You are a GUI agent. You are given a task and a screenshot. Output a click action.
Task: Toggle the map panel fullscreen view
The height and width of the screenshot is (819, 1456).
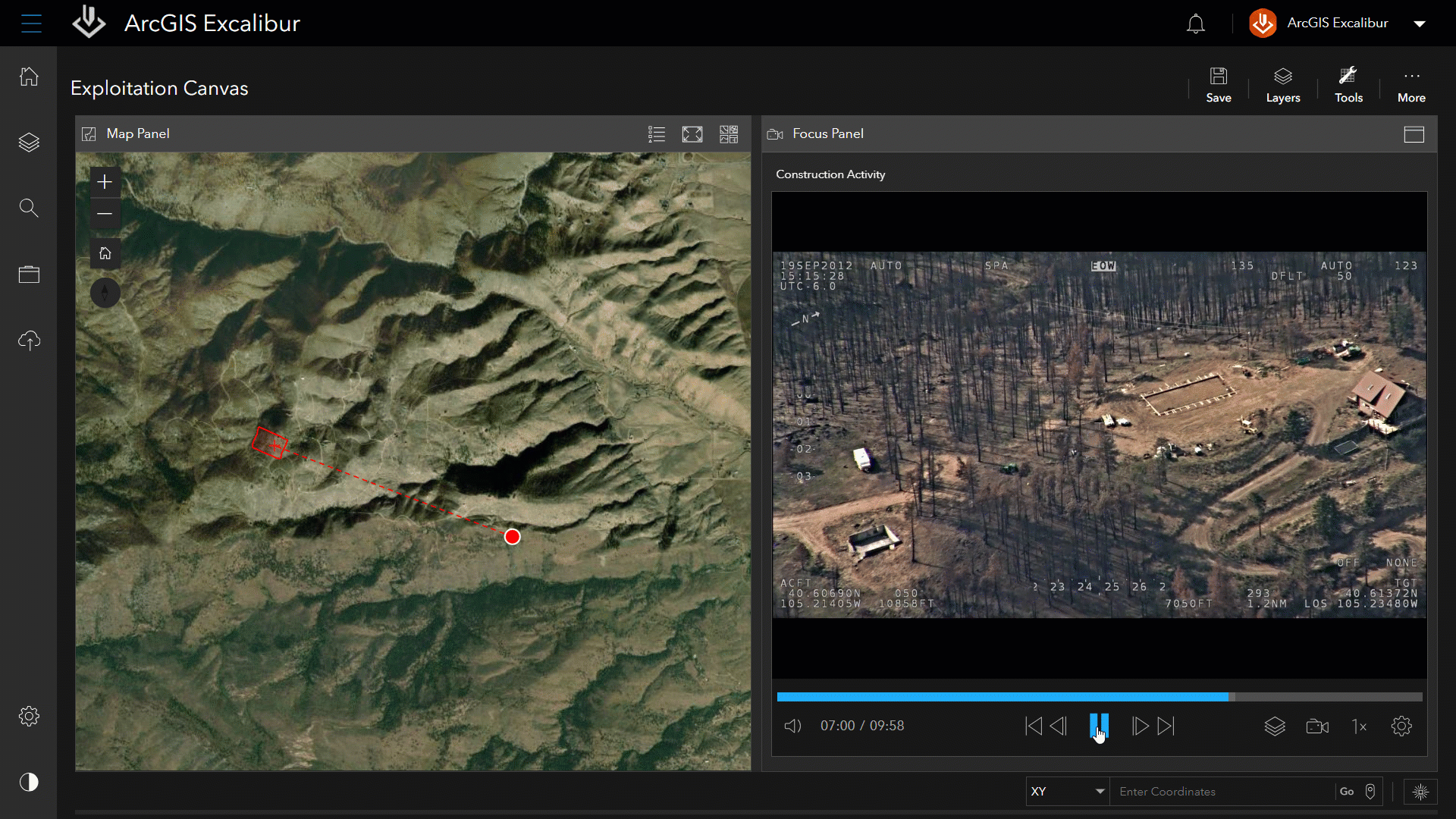[x=692, y=134]
